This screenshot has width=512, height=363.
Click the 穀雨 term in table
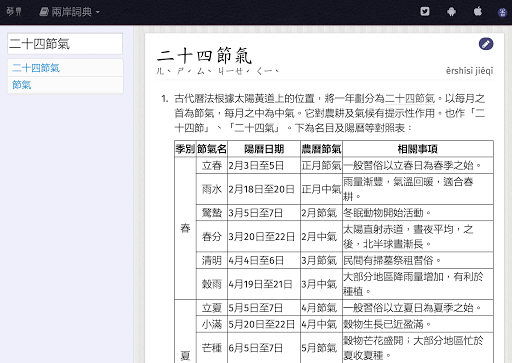click(212, 284)
